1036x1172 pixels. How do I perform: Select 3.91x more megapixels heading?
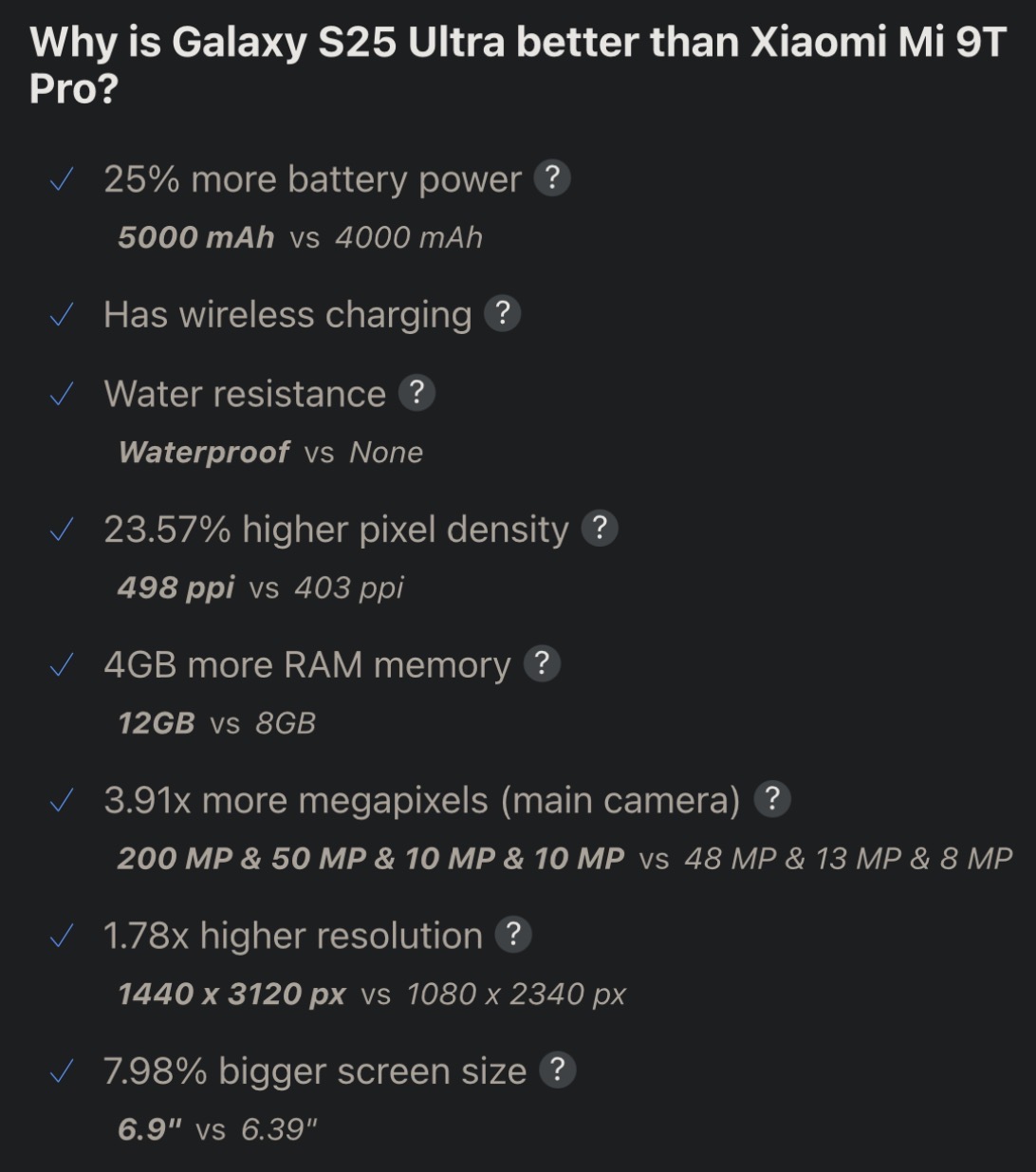pos(422,801)
